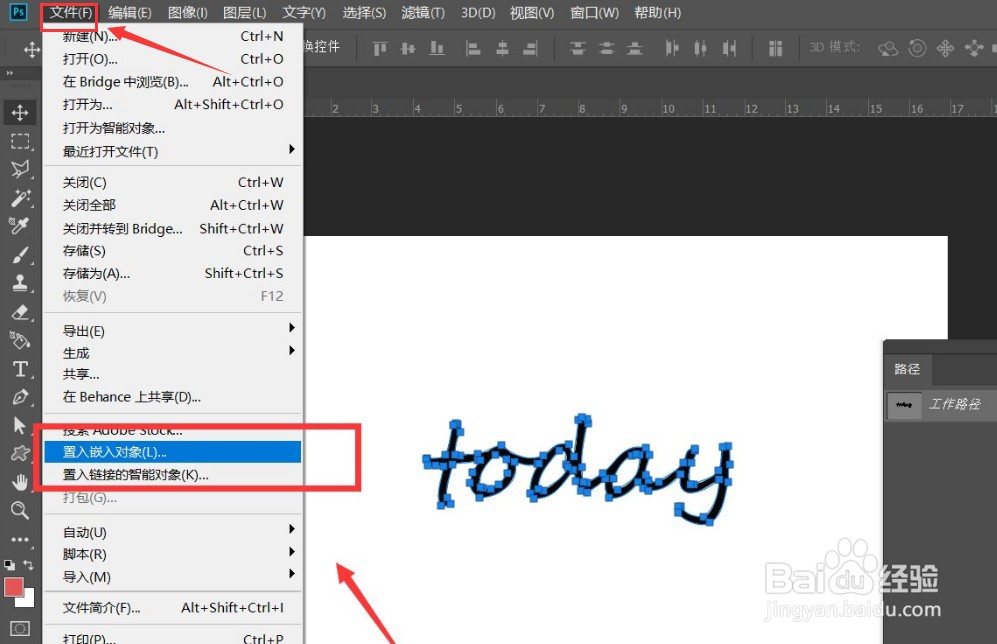Screen dimensions: 997x644
Task: Align horizontal centers in options bar
Action: (502, 48)
